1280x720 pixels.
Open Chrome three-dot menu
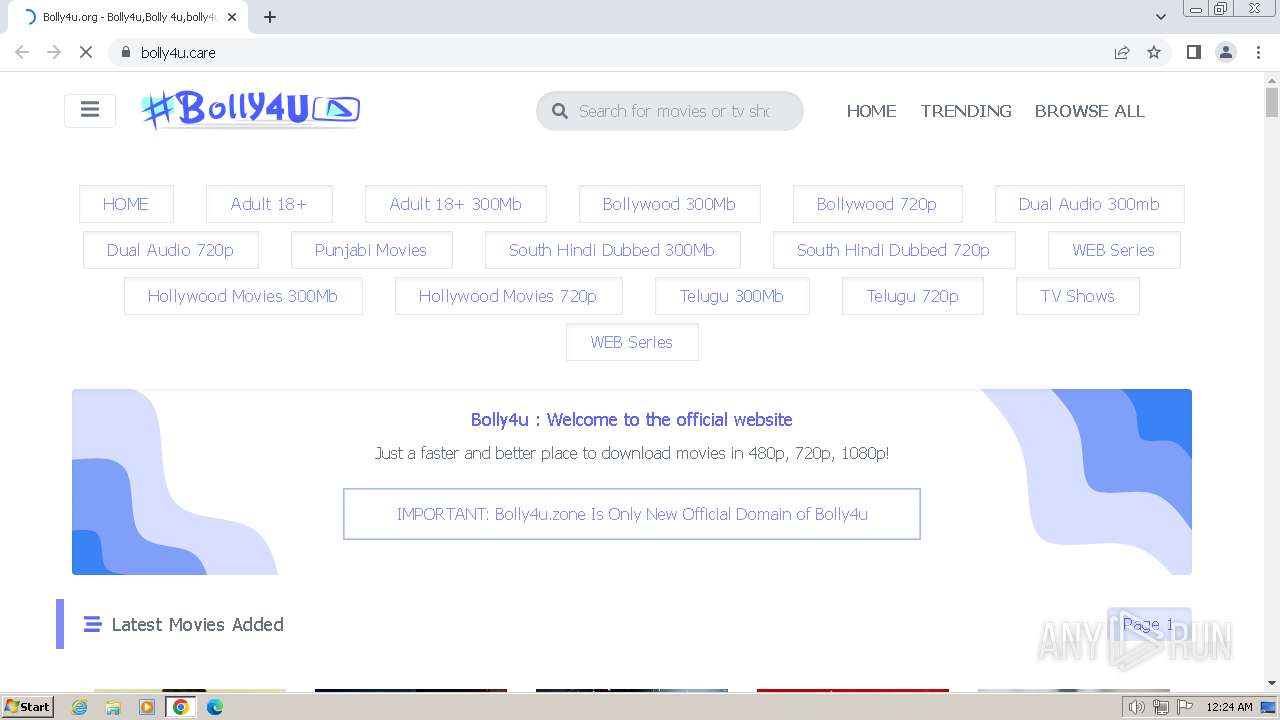(x=1259, y=52)
